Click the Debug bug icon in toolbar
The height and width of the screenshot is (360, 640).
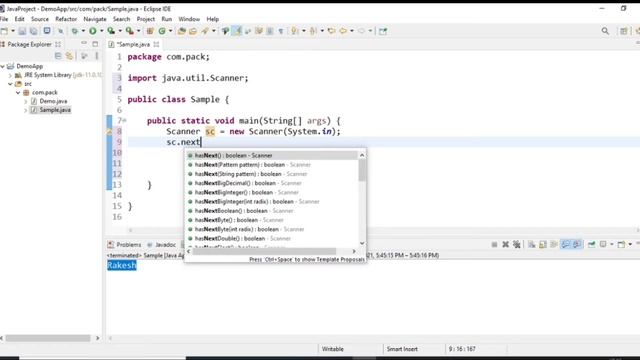tap(75, 31)
